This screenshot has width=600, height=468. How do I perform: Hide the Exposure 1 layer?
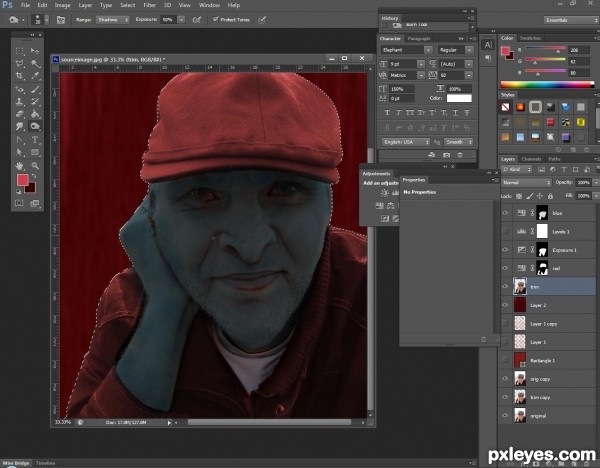(x=505, y=249)
